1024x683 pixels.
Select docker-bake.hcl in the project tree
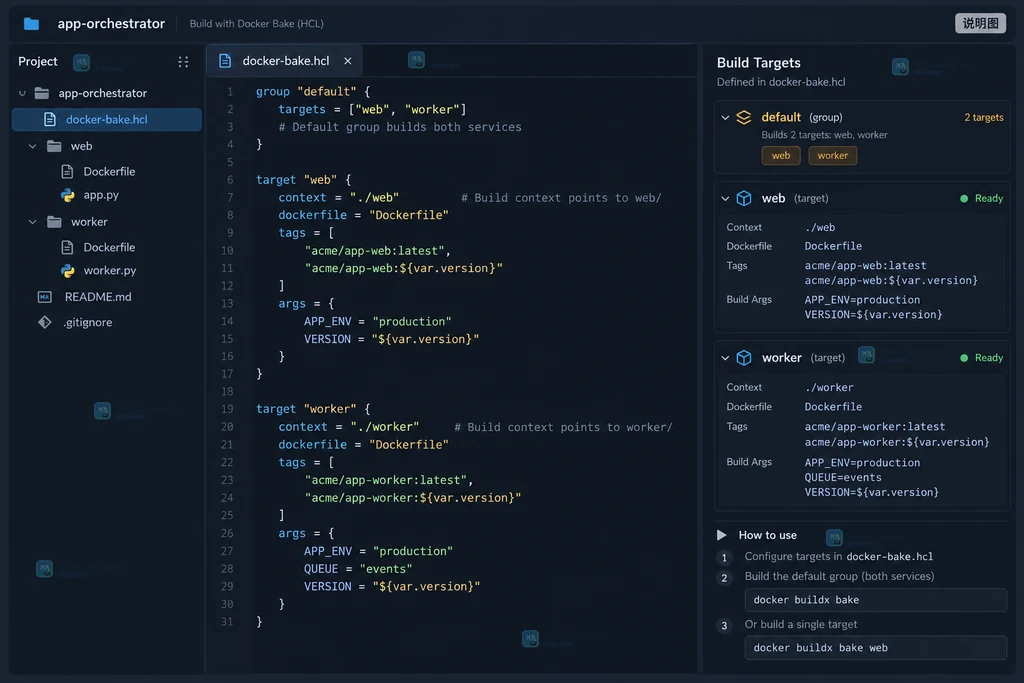(106, 119)
